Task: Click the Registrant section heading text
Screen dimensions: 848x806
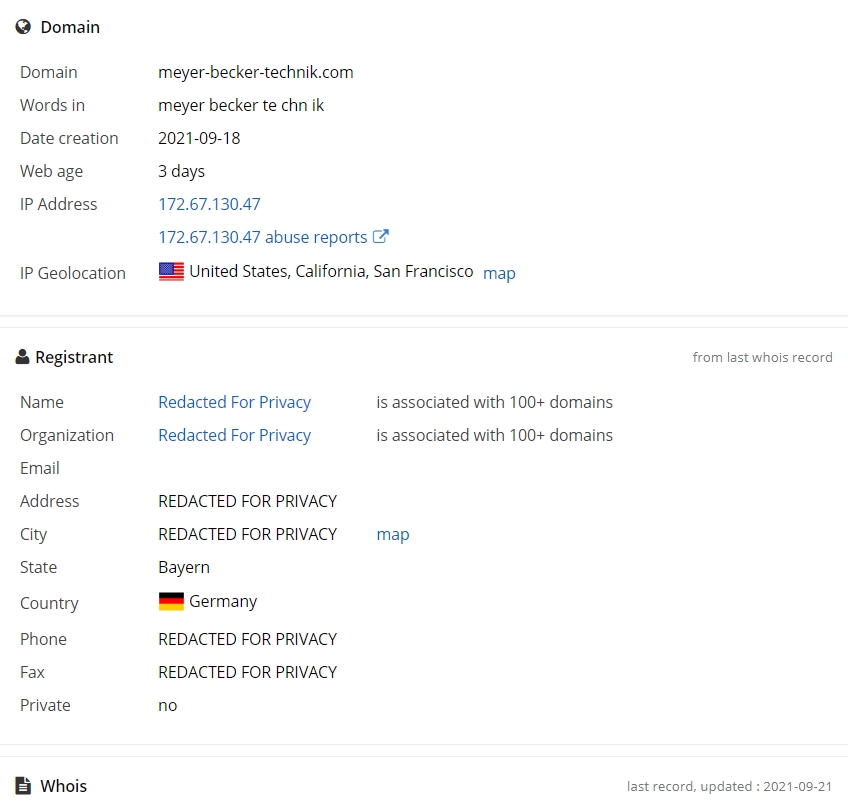Action: click(x=74, y=357)
